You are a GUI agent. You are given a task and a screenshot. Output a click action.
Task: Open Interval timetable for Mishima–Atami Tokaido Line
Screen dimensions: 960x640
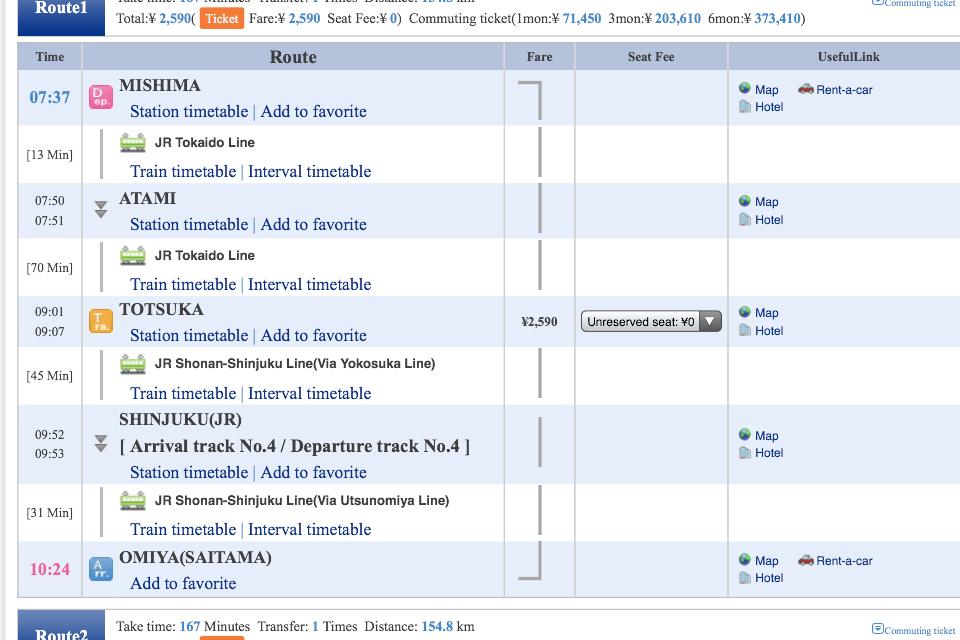[309, 171]
